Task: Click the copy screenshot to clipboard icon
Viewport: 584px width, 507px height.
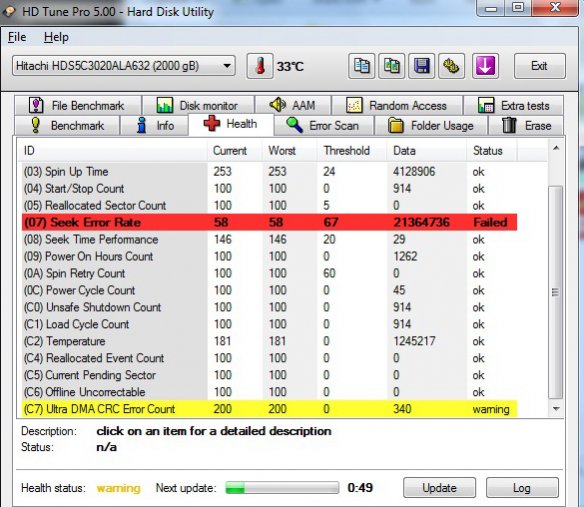Action: point(391,66)
